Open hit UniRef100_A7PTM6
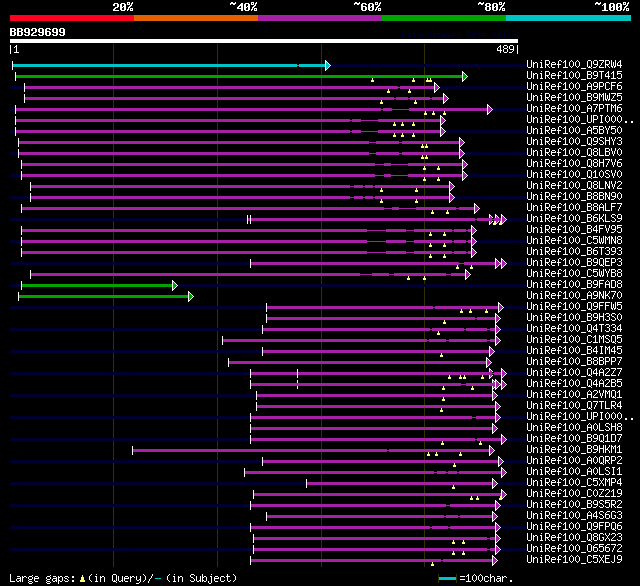 coord(574,109)
